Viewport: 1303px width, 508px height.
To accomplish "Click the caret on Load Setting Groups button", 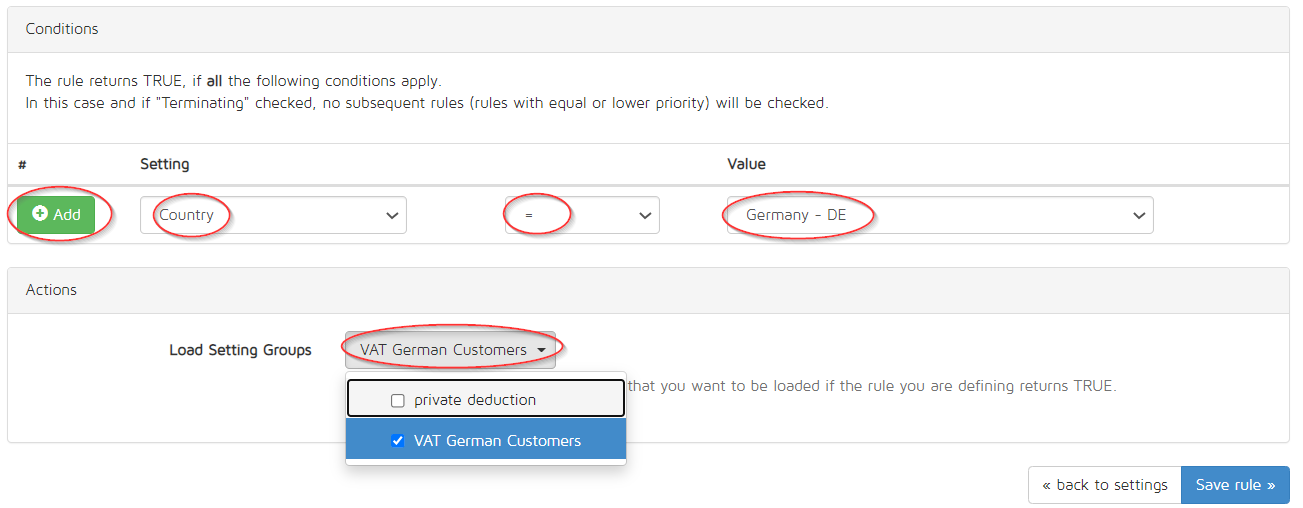I will tap(541, 351).
